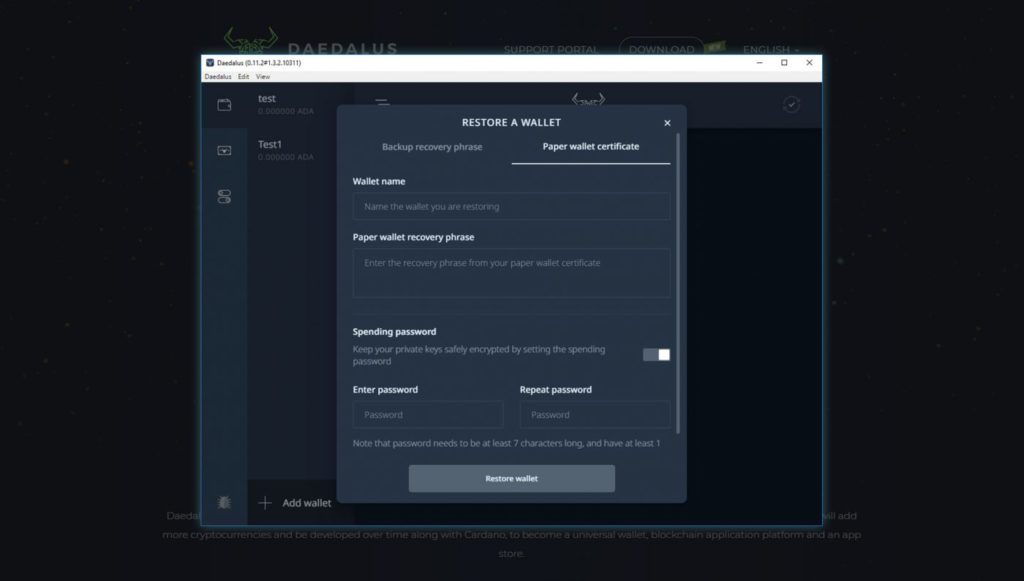1024x581 pixels.
Task: Maximize the Daedalus window
Action: point(784,63)
